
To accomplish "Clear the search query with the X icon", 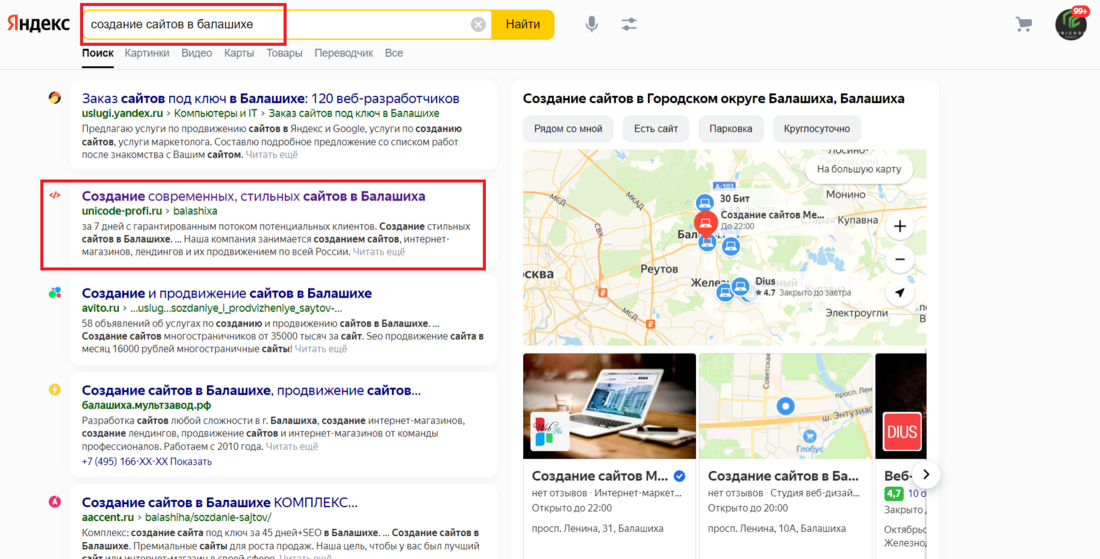I will click(478, 25).
